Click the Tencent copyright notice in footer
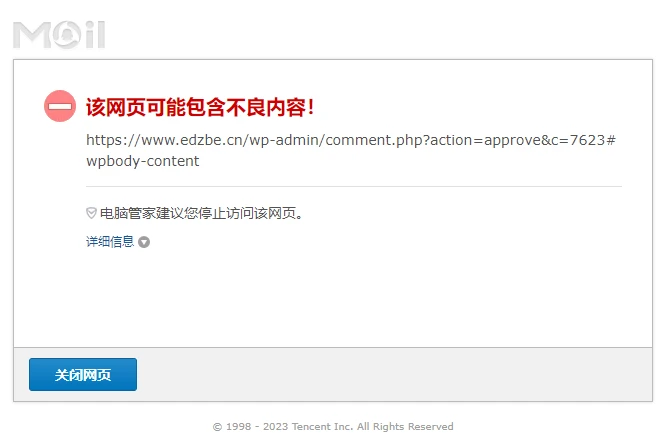The image size is (669, 445). click(333, 427)
